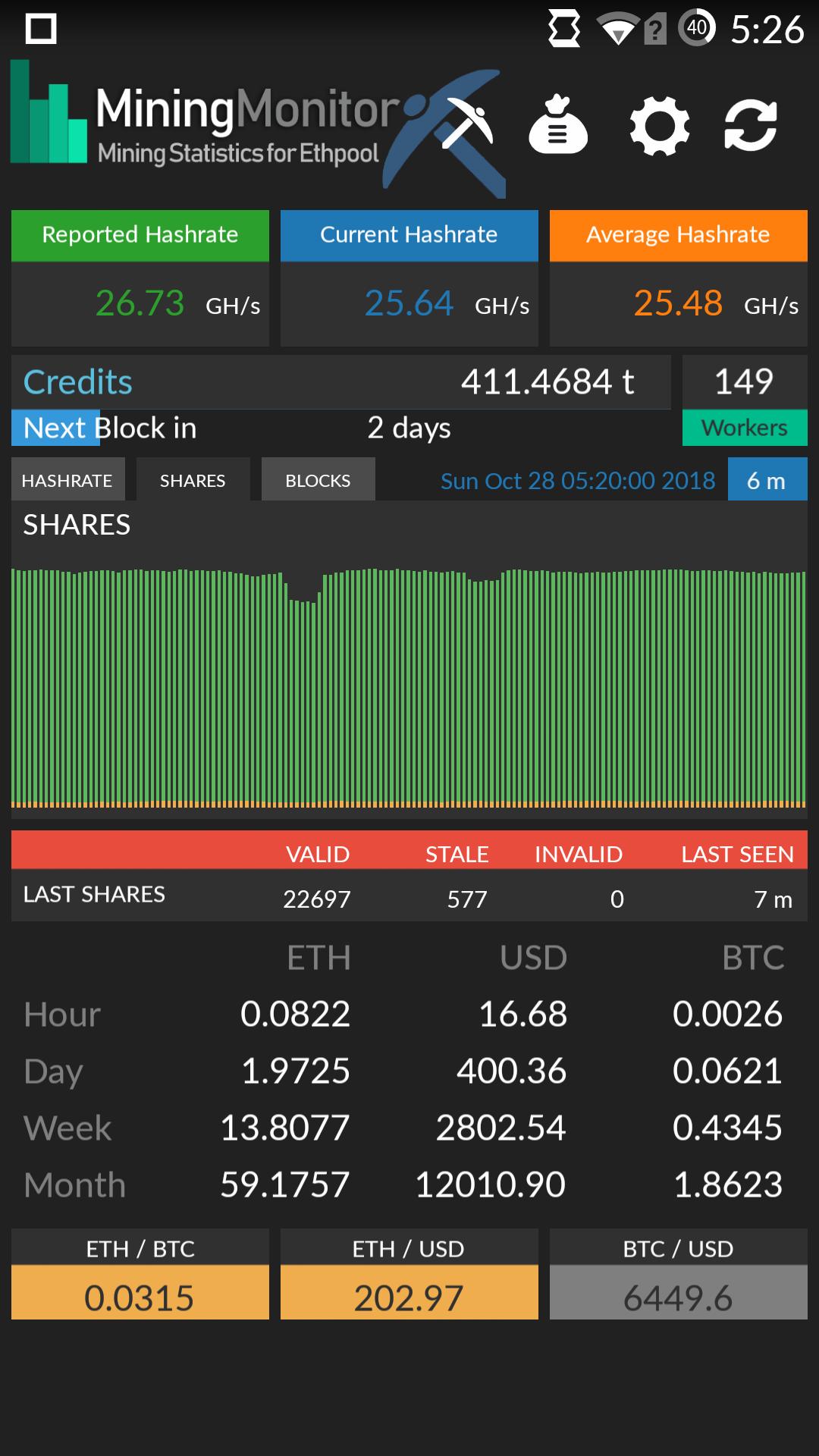Tap the LAST SEEN column header
The width and height of the screenshot is (819, 1456).
pos(738,855)
